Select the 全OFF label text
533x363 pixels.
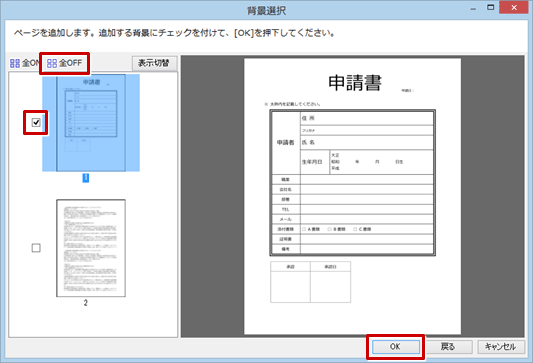71,63
